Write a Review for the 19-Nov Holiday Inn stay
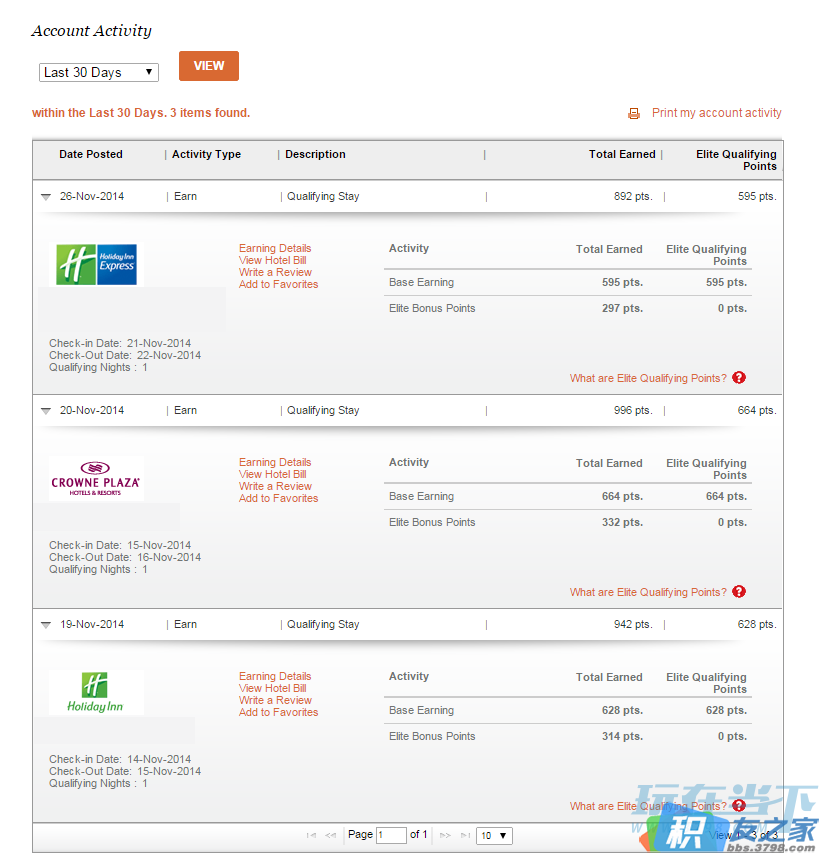This screenshot has height=859, width=824. (275, 700)
